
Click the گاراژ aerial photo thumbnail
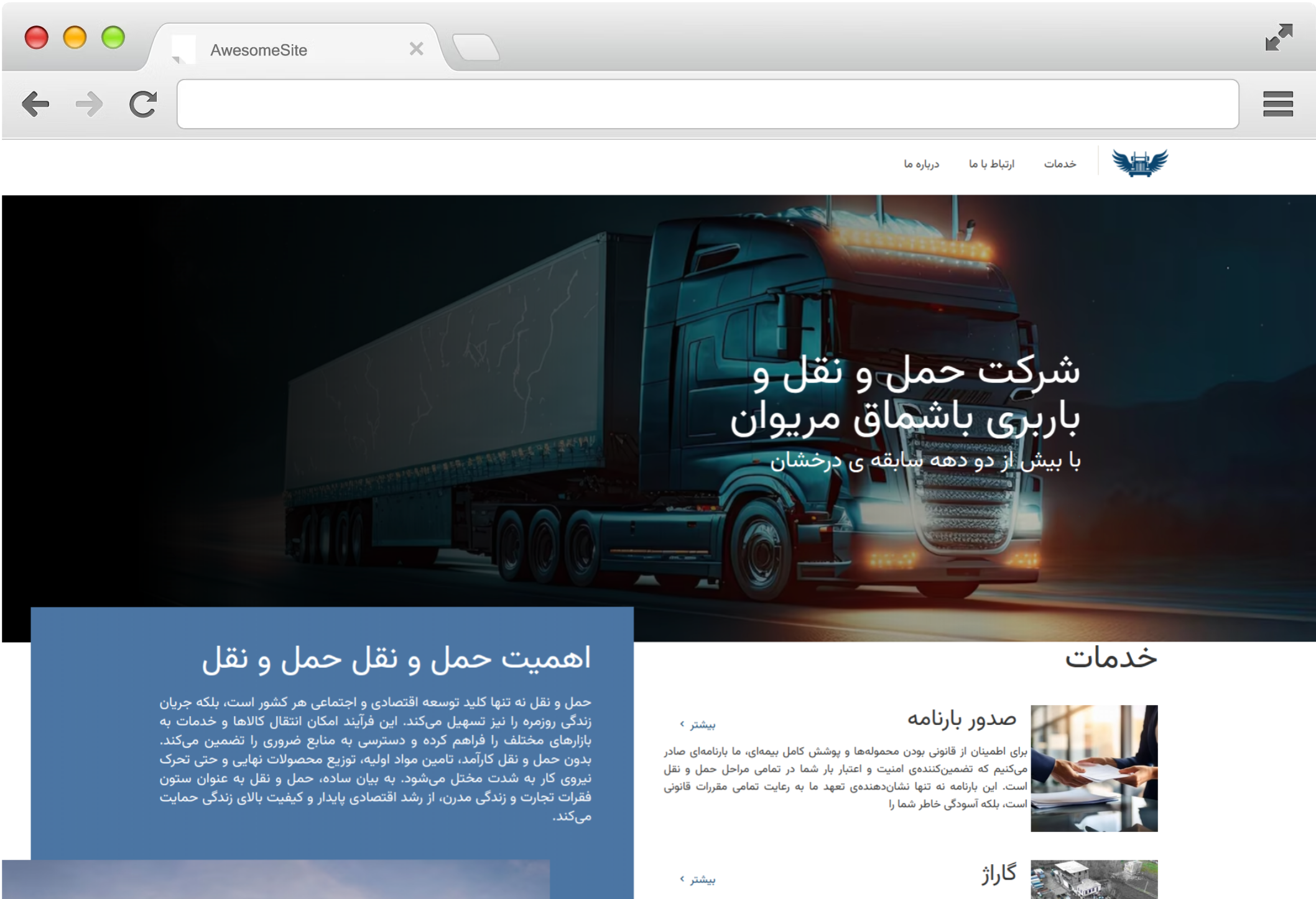[x=1093, y=879]
